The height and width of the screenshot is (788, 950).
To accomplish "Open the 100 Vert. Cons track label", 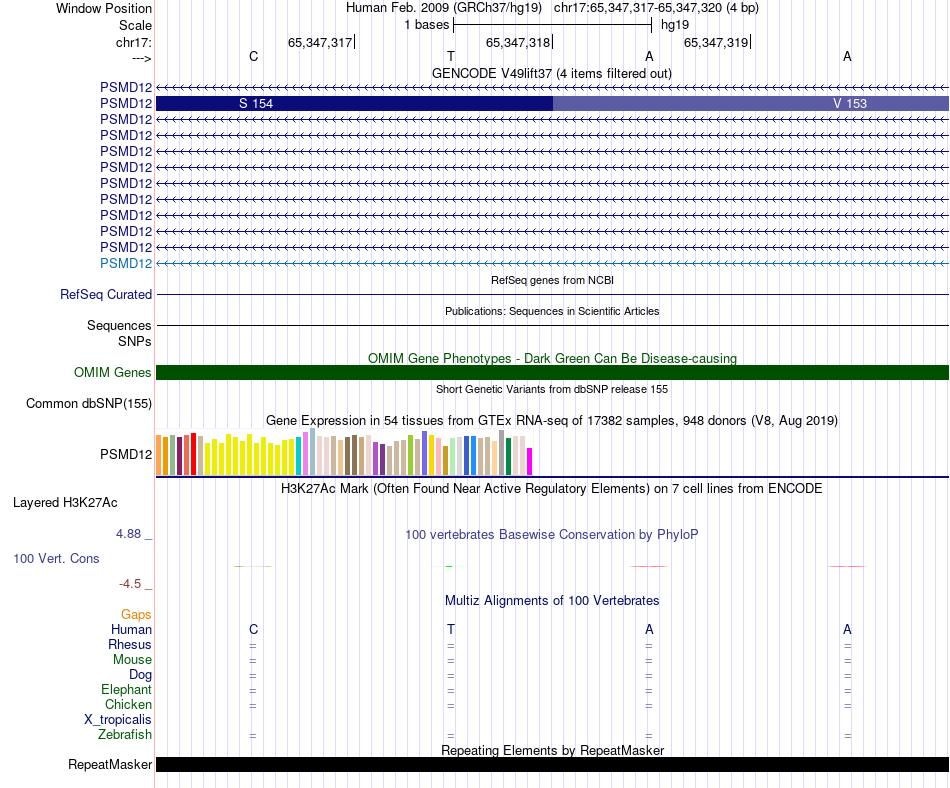I will pyautogui.click(x=56, y=558).
